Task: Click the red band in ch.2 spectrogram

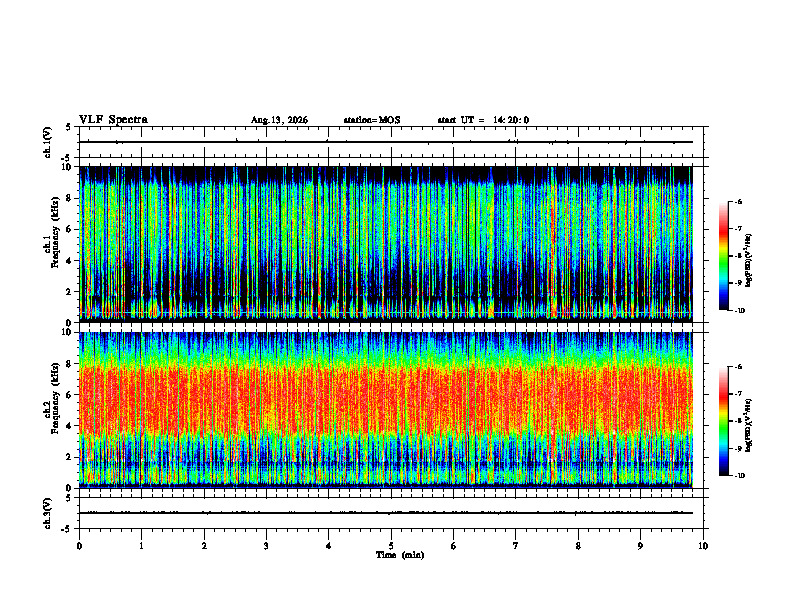Action: tap(386, 401)
